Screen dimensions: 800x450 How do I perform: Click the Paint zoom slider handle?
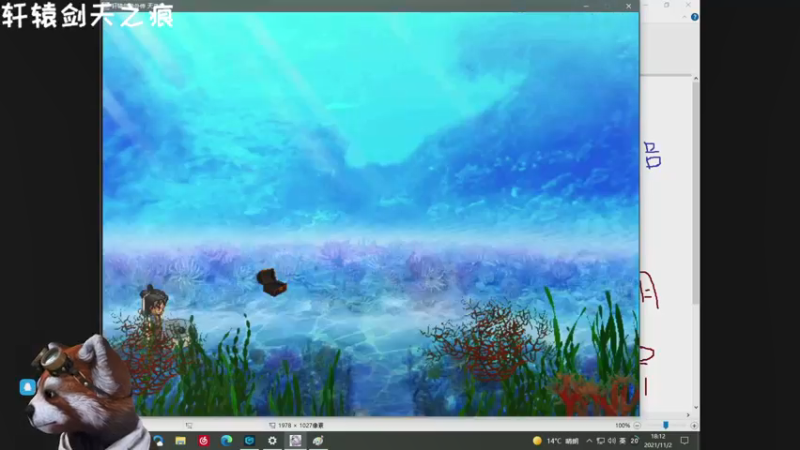pyautogui.click(x=665, y=425)
